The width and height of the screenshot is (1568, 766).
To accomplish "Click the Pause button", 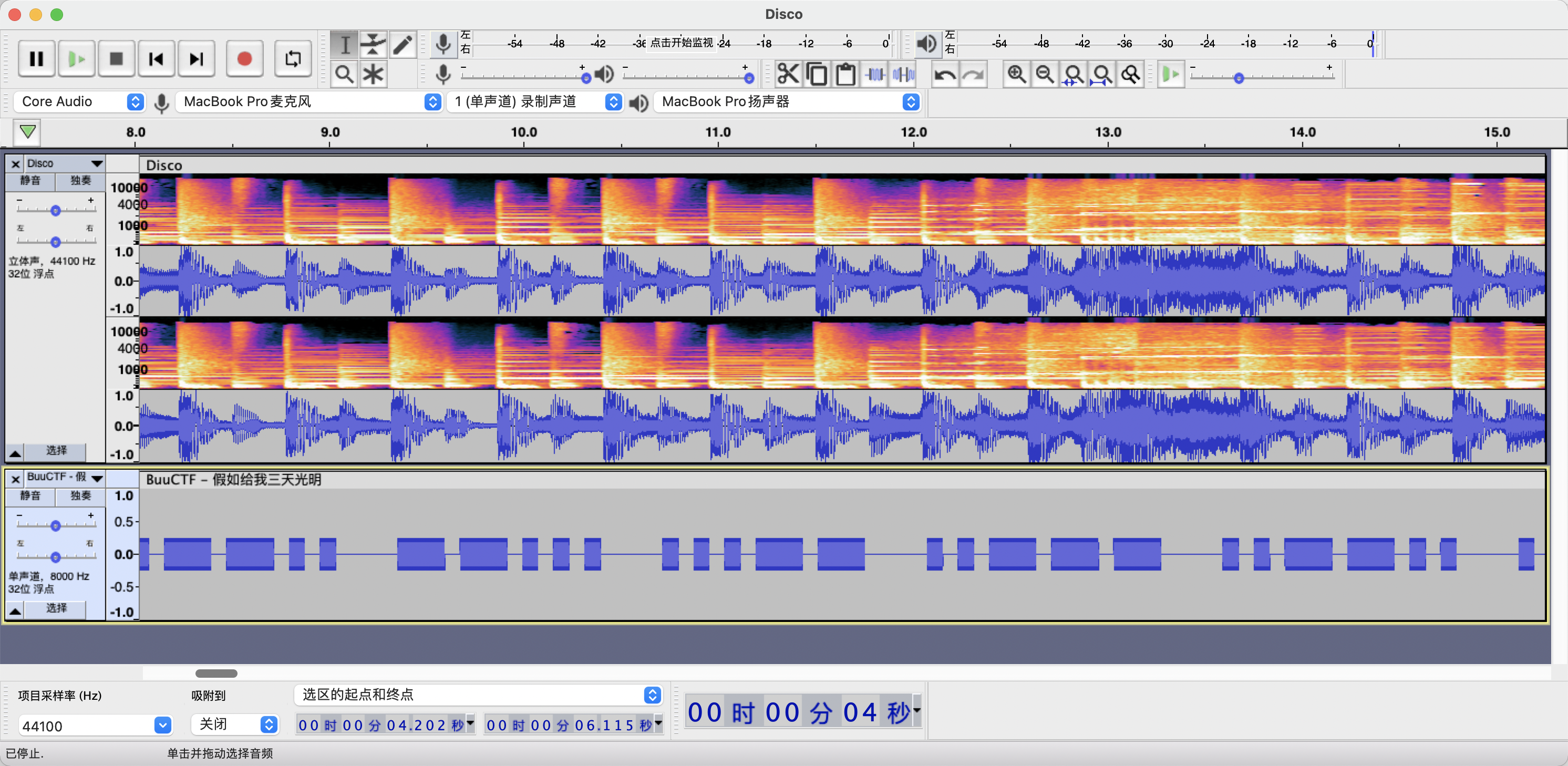I will tap(37, 59).
